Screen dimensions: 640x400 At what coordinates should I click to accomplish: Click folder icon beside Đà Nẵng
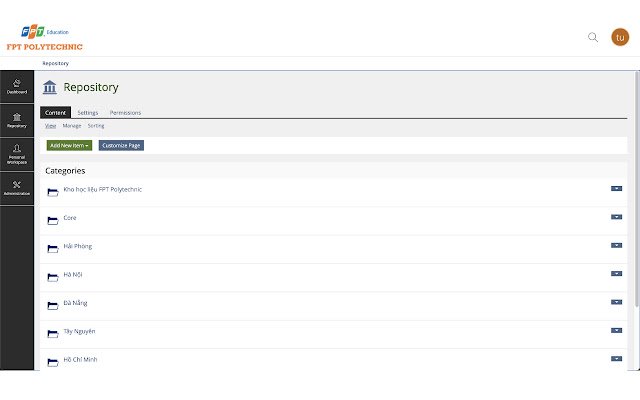[53, 305]
